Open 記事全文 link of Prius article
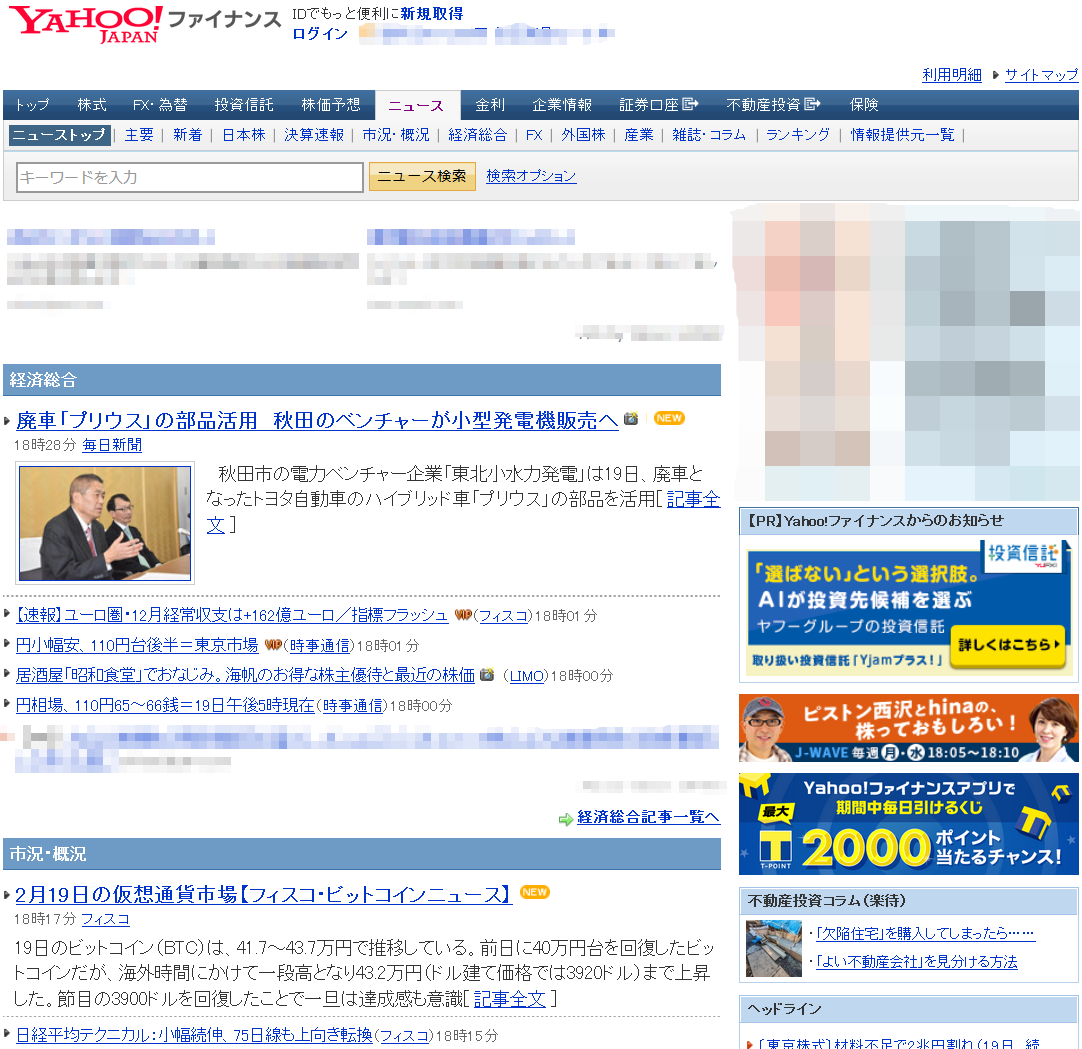1082x1049 pixels. (693, 499)
